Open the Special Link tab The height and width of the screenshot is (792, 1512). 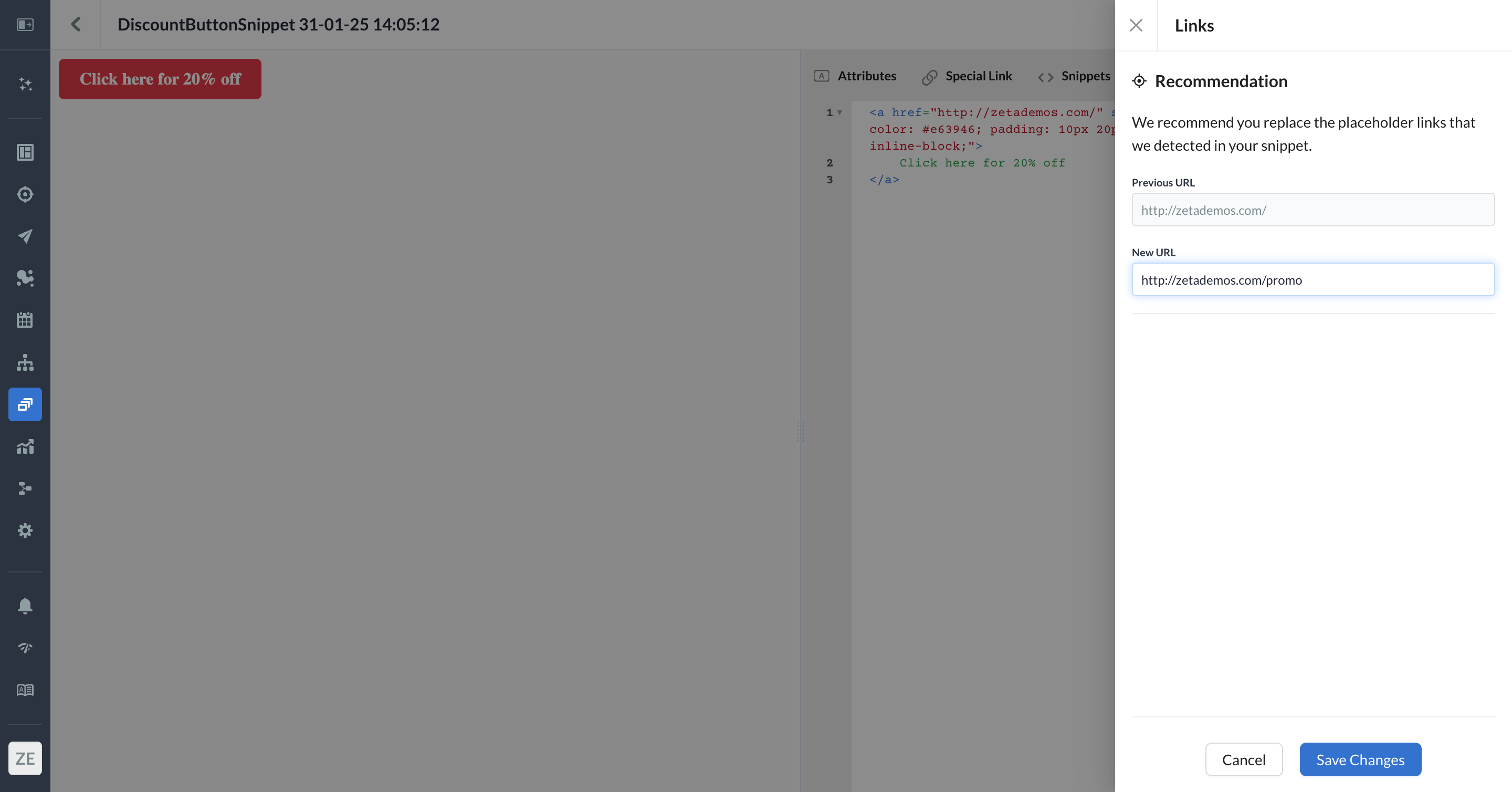pyautogui.click(x=967, y=76)
